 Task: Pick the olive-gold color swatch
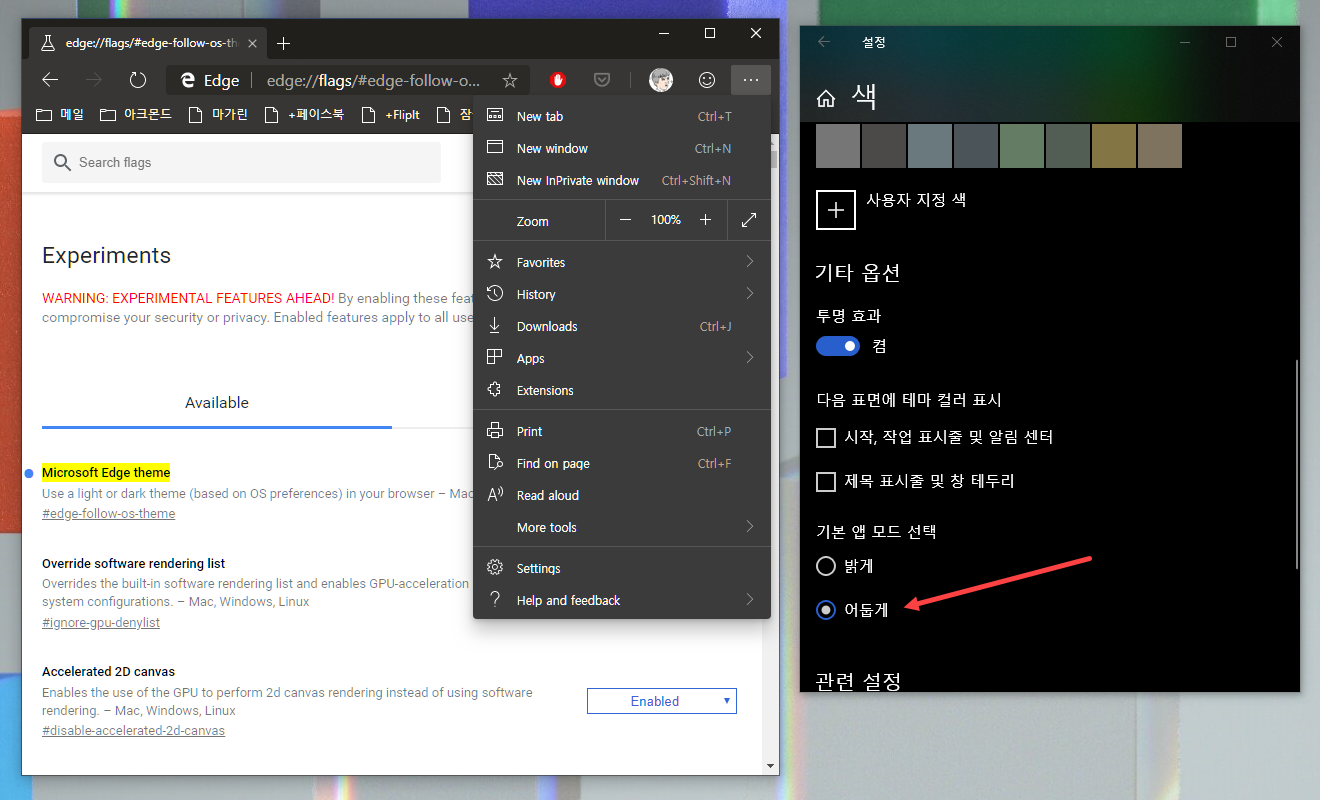(1114, 146)
